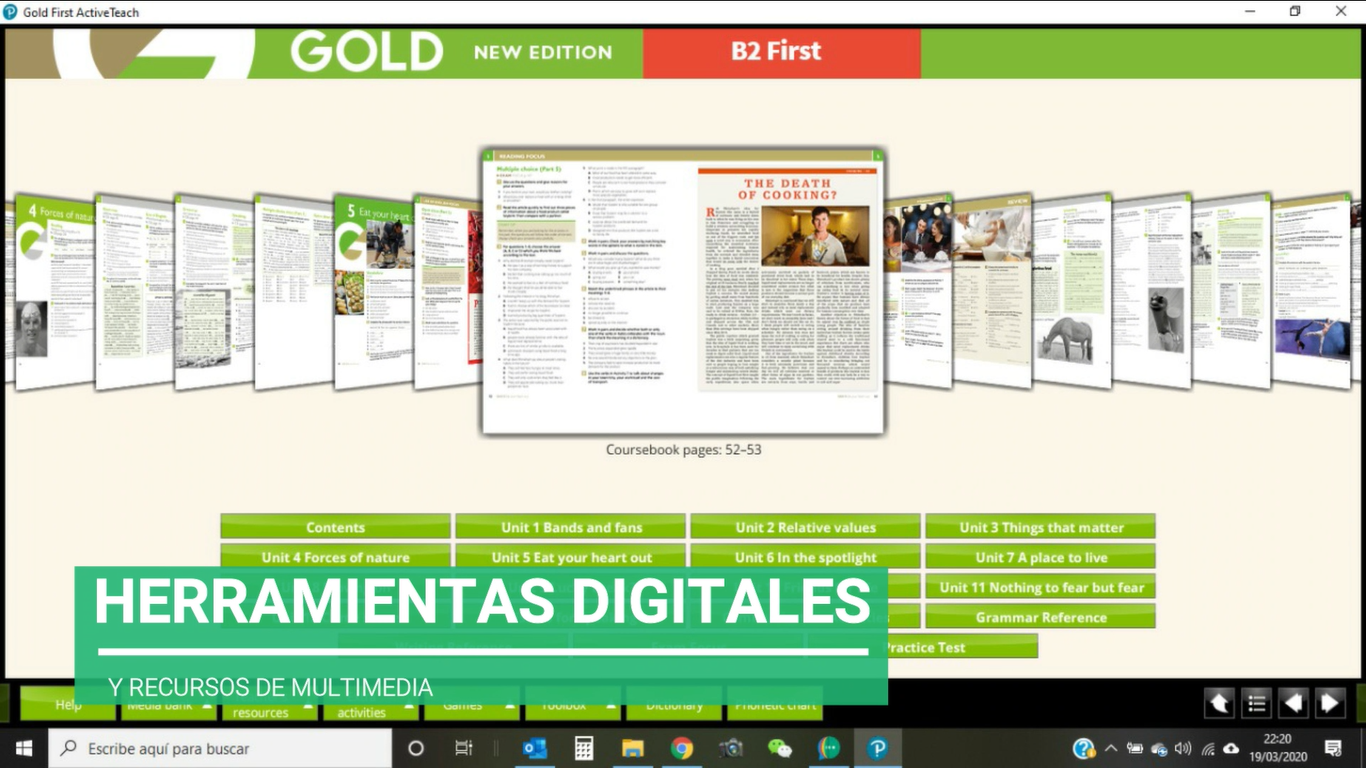This screenshot has width=1366, height=768.
Task: Check the battery status tray icon
Action: [x=1135, y=748]
